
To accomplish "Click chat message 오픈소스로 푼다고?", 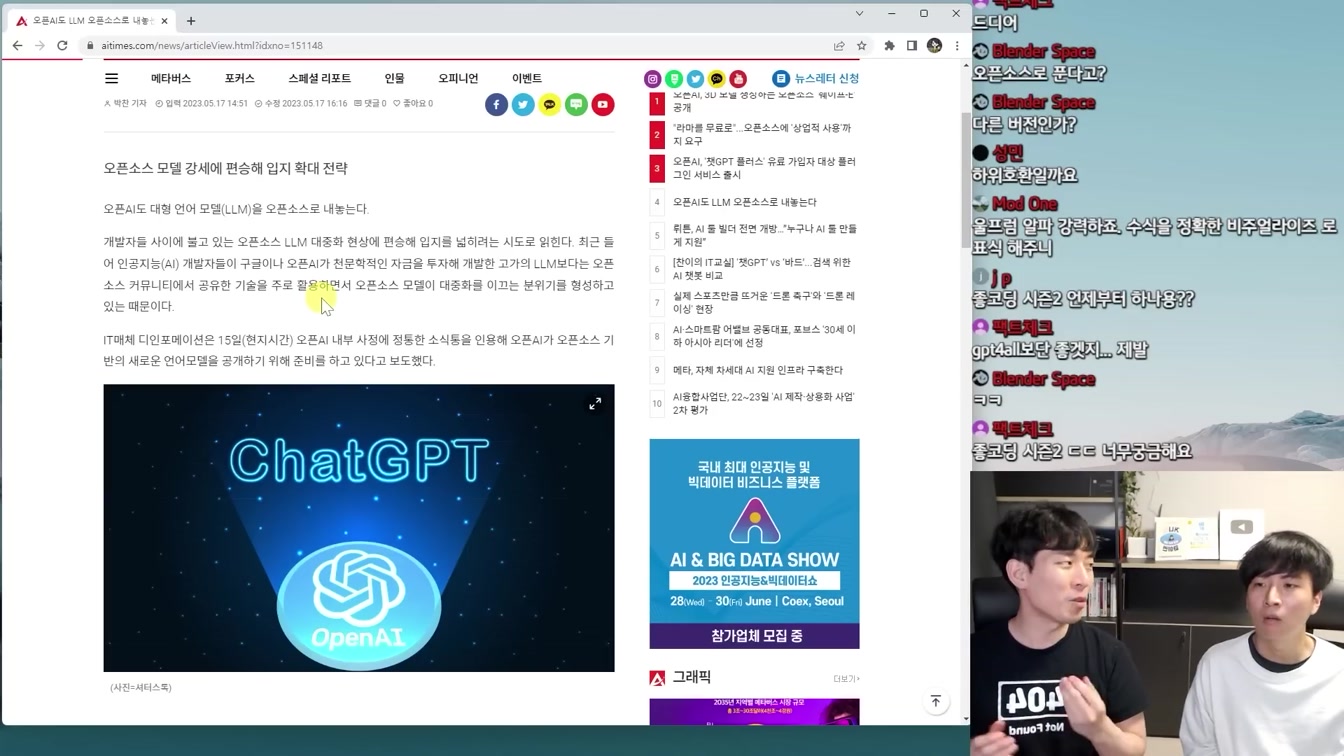I will (1039, 73).
